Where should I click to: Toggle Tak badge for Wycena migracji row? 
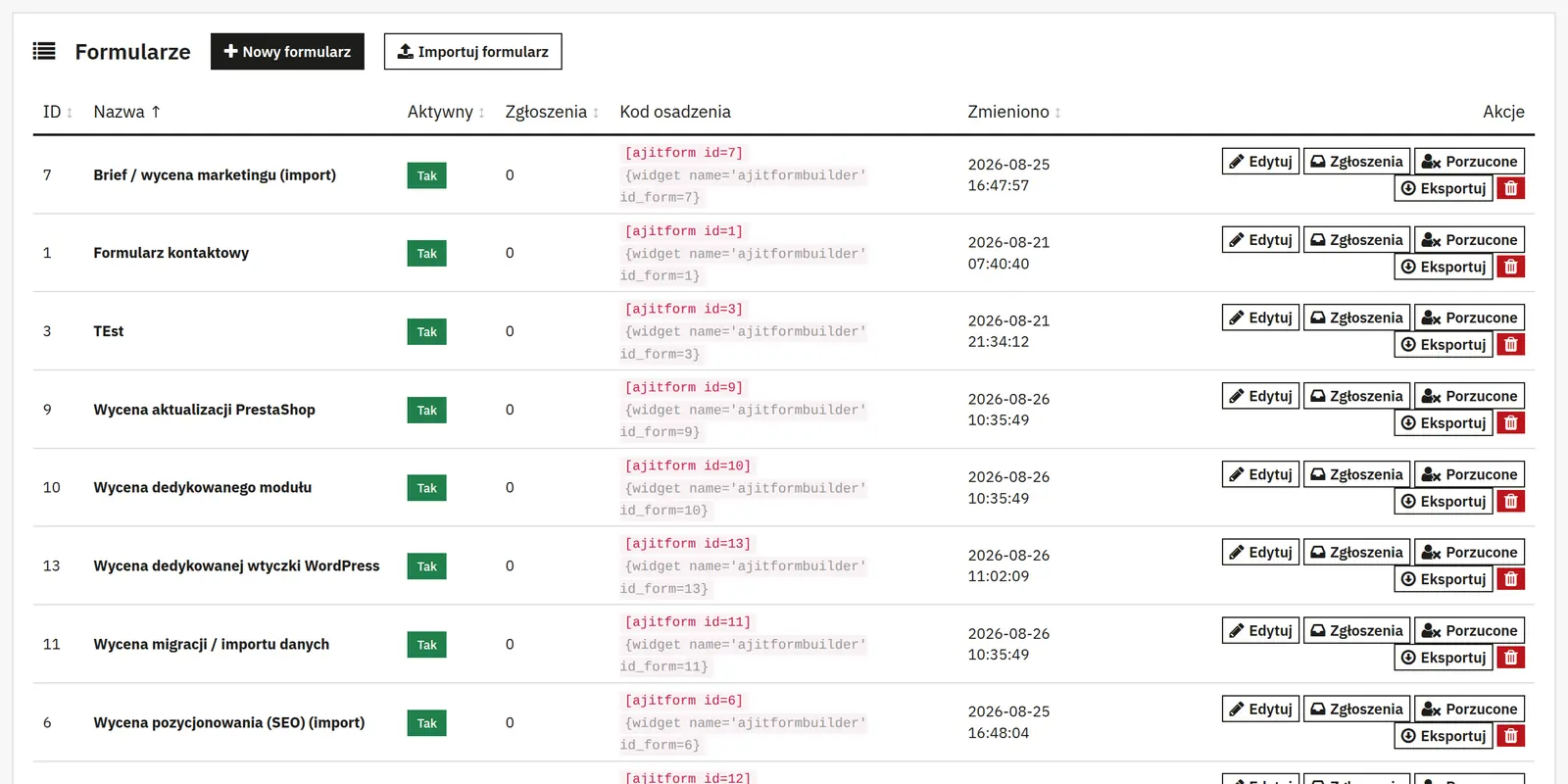pyautogui.click(x=427, y=645)
